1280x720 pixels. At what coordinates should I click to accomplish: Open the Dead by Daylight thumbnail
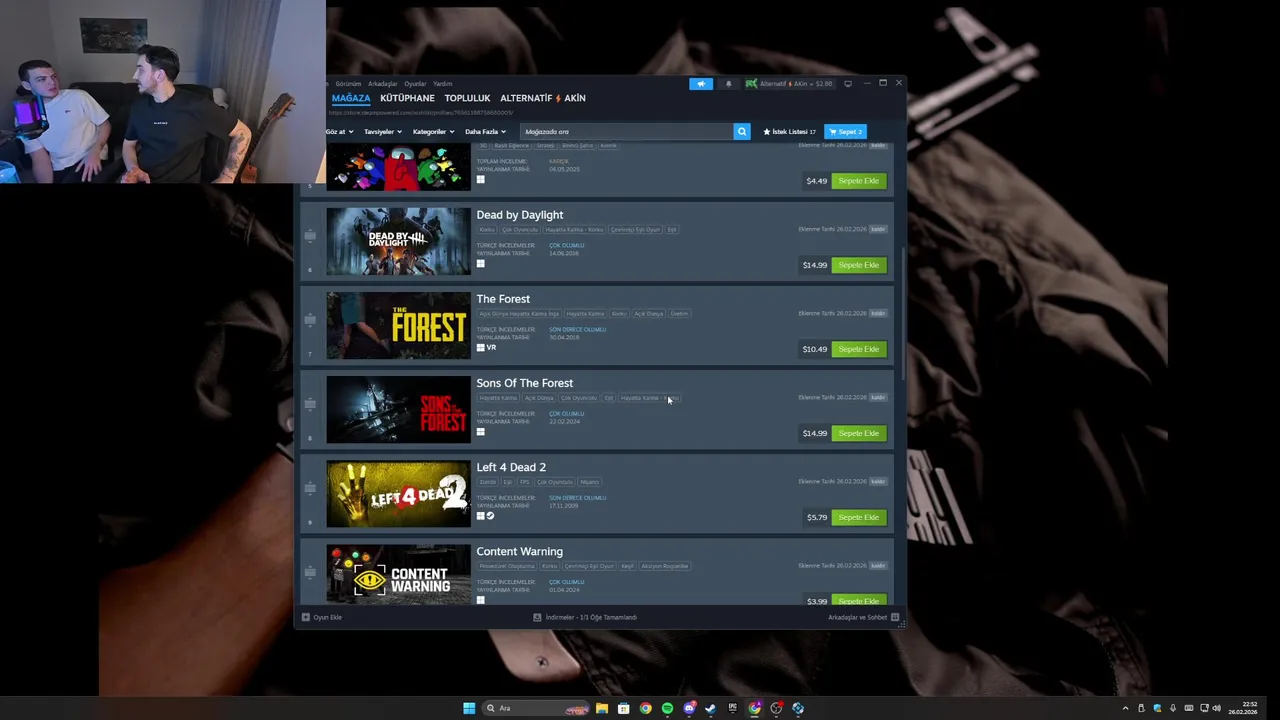(398, 241)
